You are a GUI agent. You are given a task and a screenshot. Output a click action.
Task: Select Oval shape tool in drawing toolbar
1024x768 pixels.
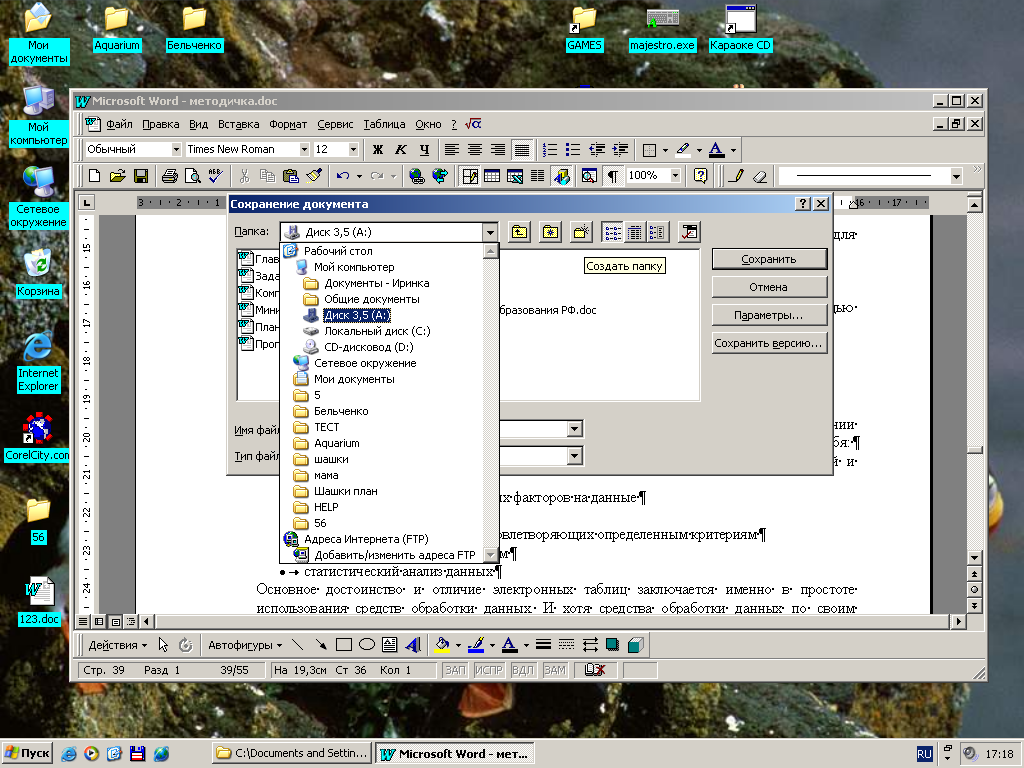(367, 645)
